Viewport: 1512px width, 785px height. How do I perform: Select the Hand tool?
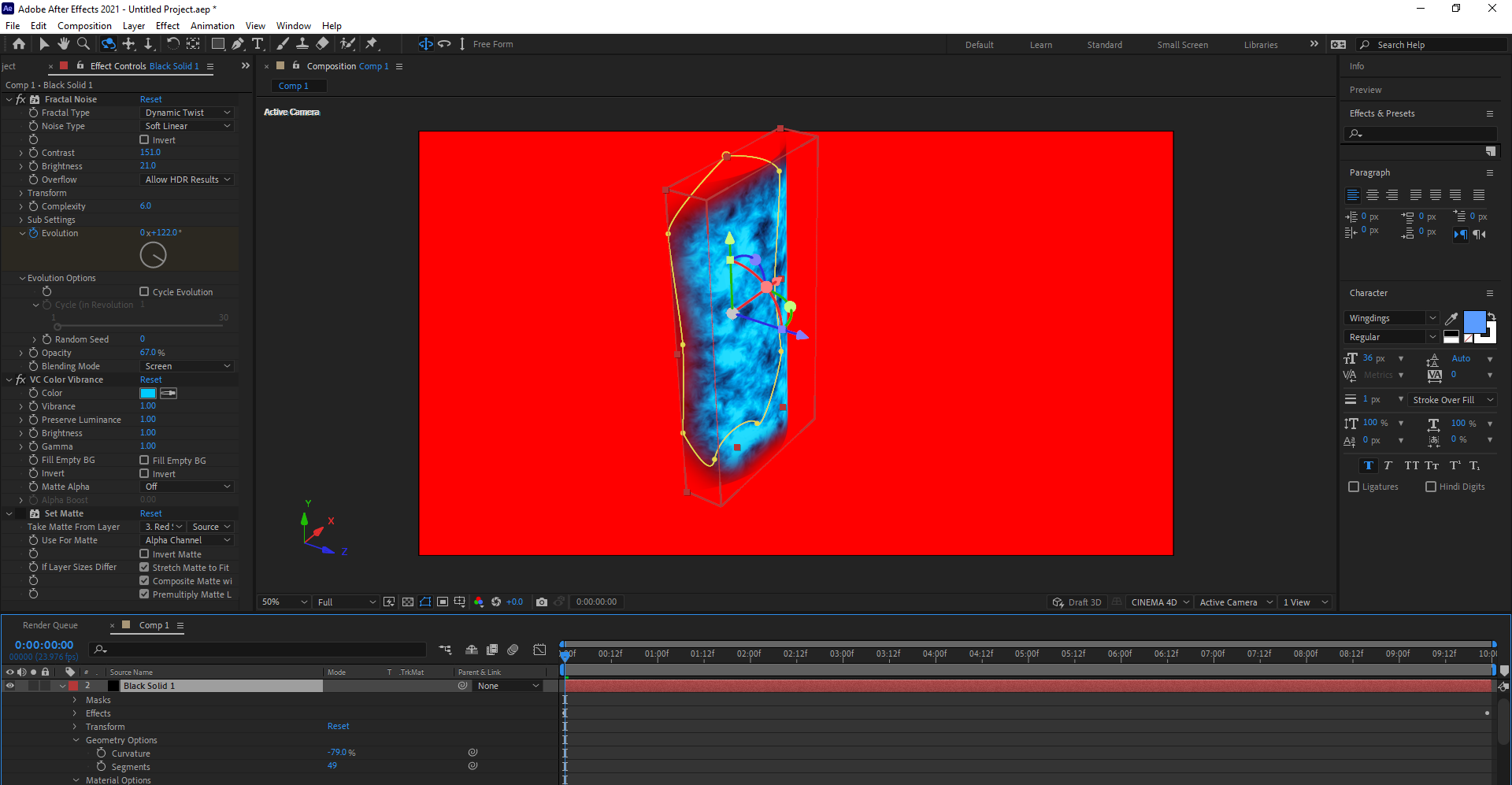tap(64, 44)
